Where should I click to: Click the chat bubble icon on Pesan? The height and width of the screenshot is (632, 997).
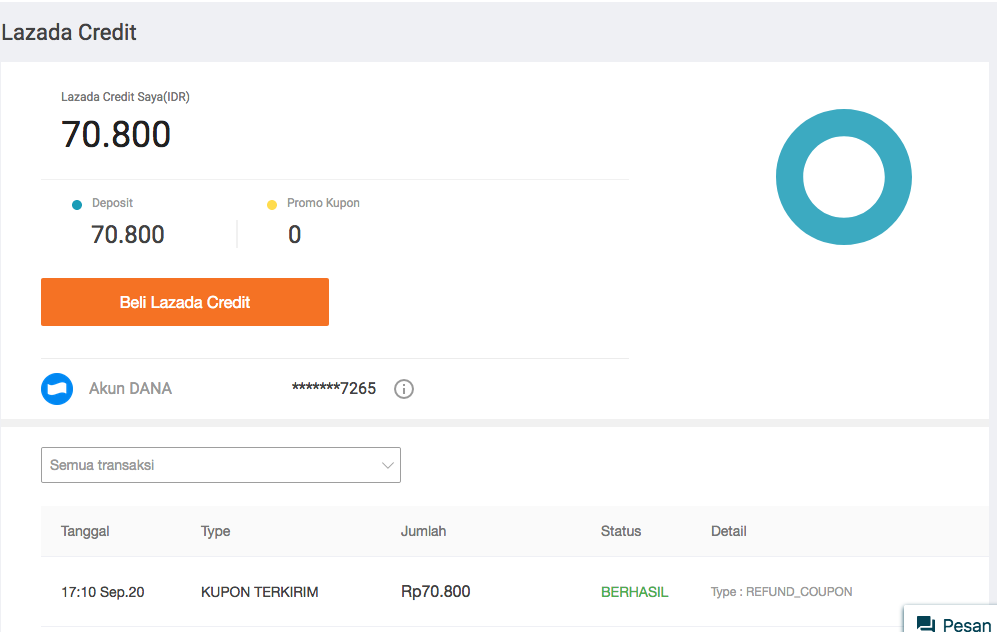click(926, 624)
